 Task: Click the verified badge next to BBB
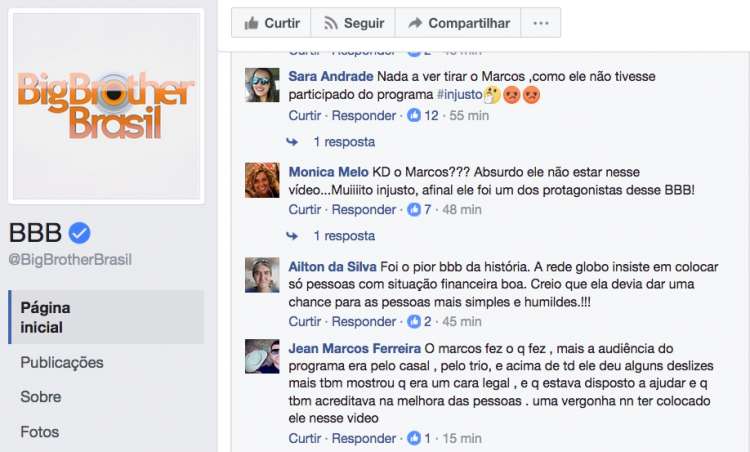(79, 233)
